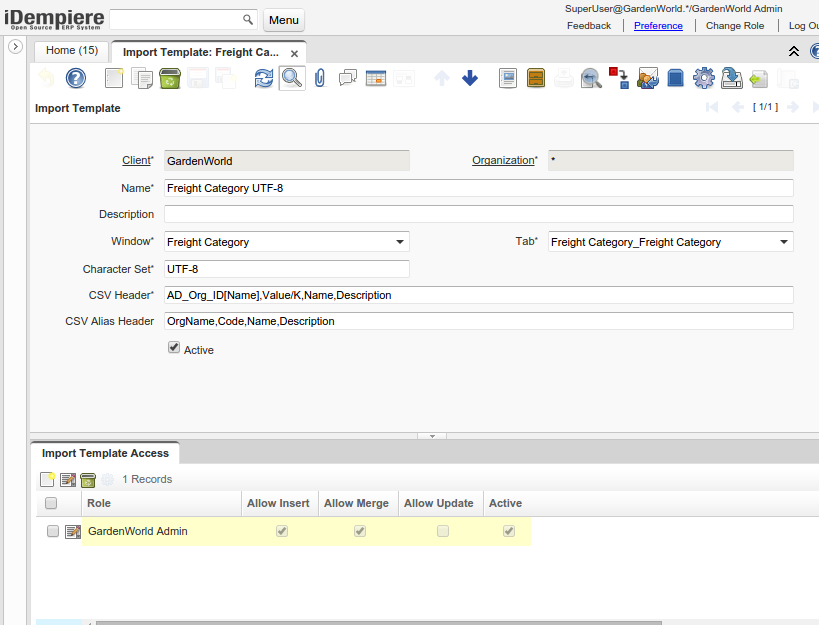Open the Lookup Record magnifier
Viewport: 819px width, 625px height.
point(291,78)
